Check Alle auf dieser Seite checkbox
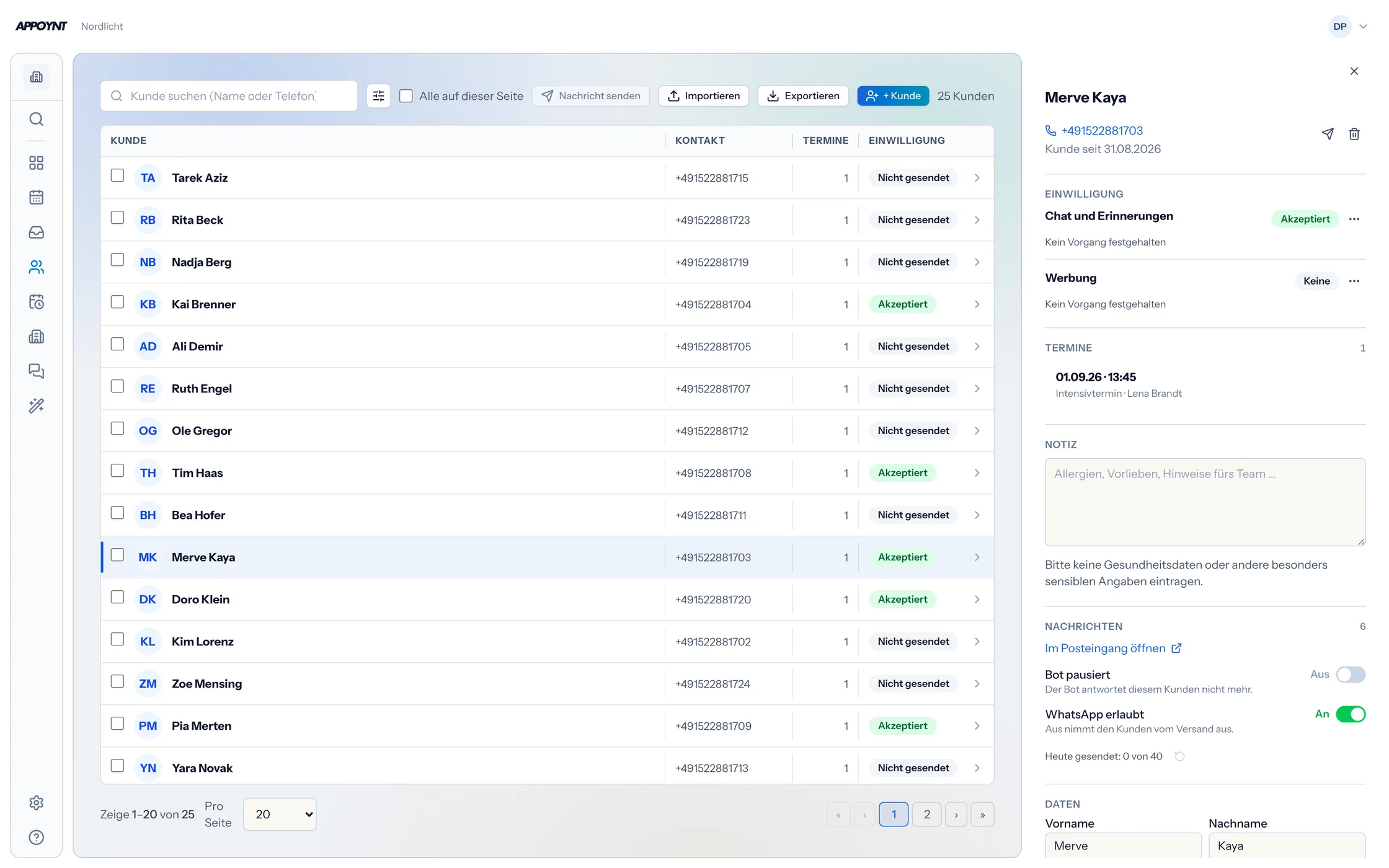The height and width of the screenshot is (868, 1389). click(x=406, y=96)
